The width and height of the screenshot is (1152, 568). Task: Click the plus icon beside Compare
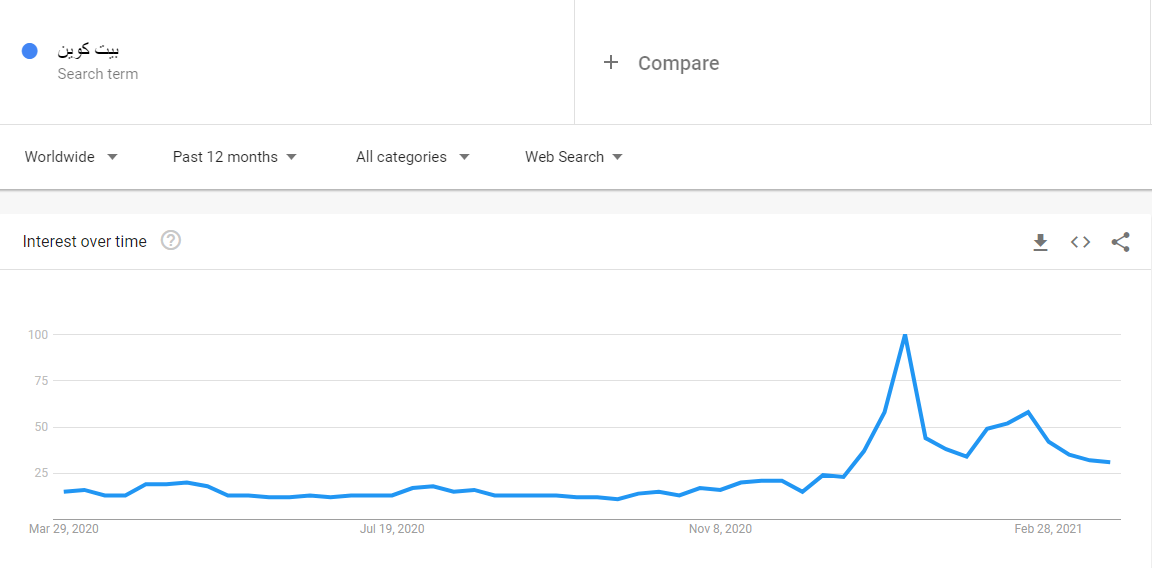pos(611,63)
